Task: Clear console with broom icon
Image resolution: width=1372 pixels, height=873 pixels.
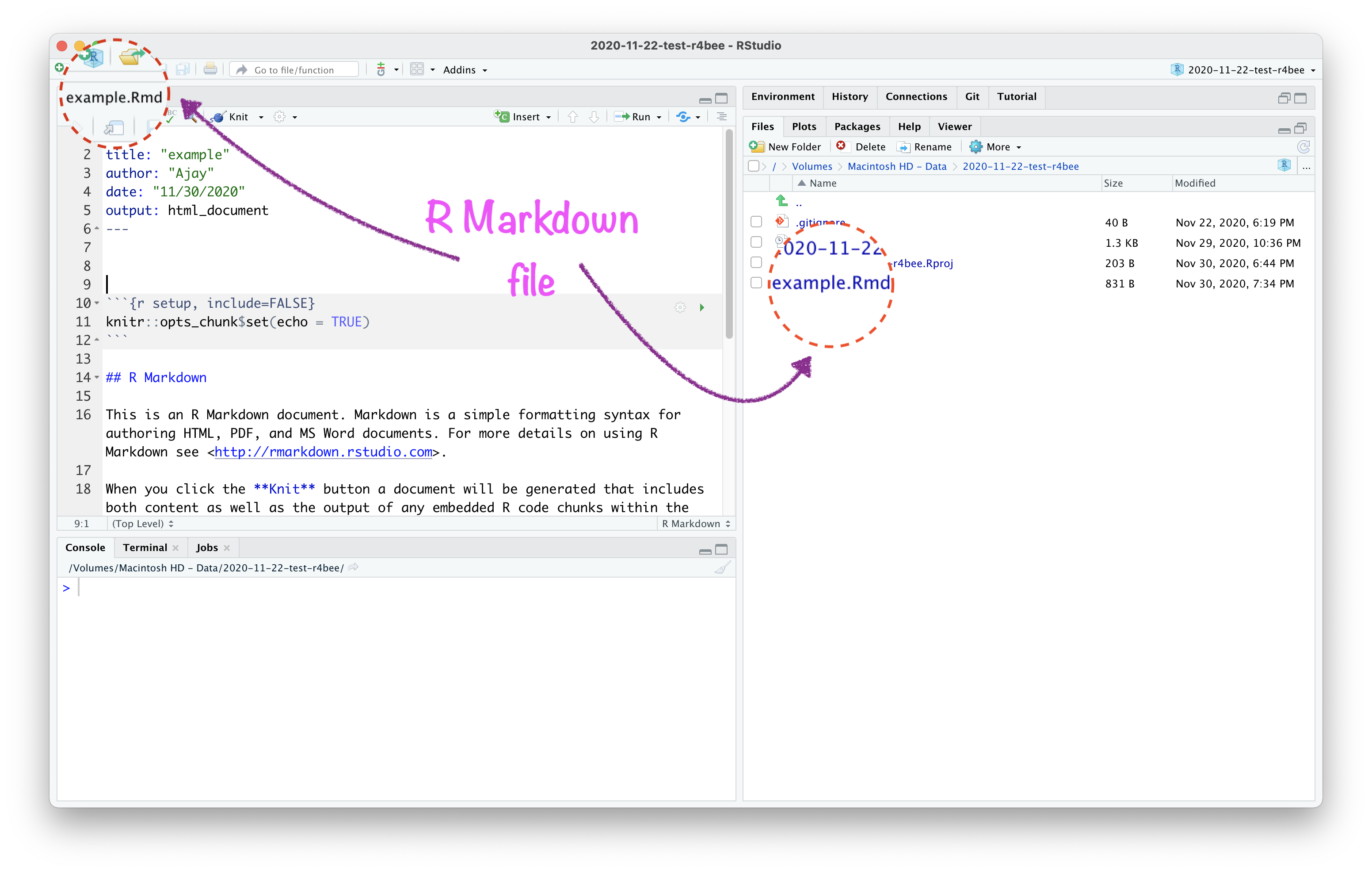Action: point(722,568)
